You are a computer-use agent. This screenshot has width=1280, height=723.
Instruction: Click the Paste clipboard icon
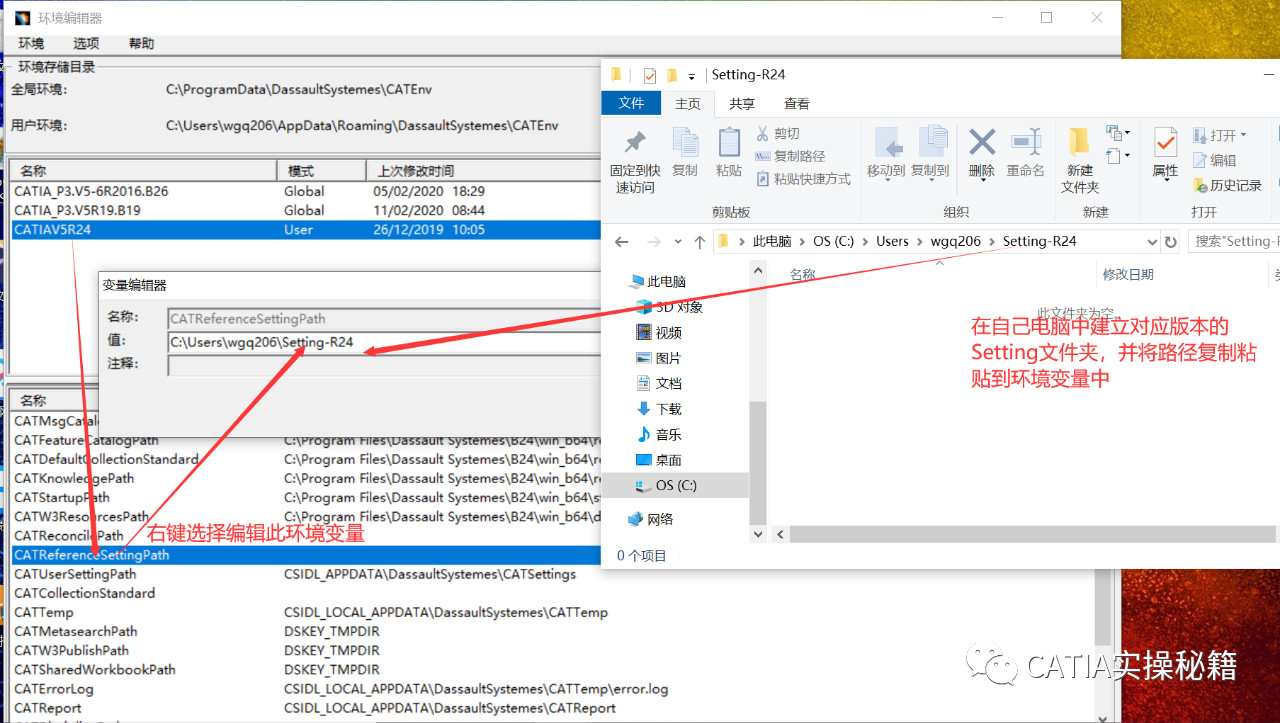[x=729, y=143]
